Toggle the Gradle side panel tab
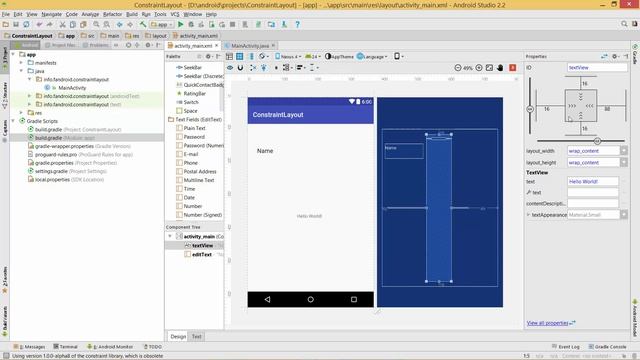 click(635, 54)
